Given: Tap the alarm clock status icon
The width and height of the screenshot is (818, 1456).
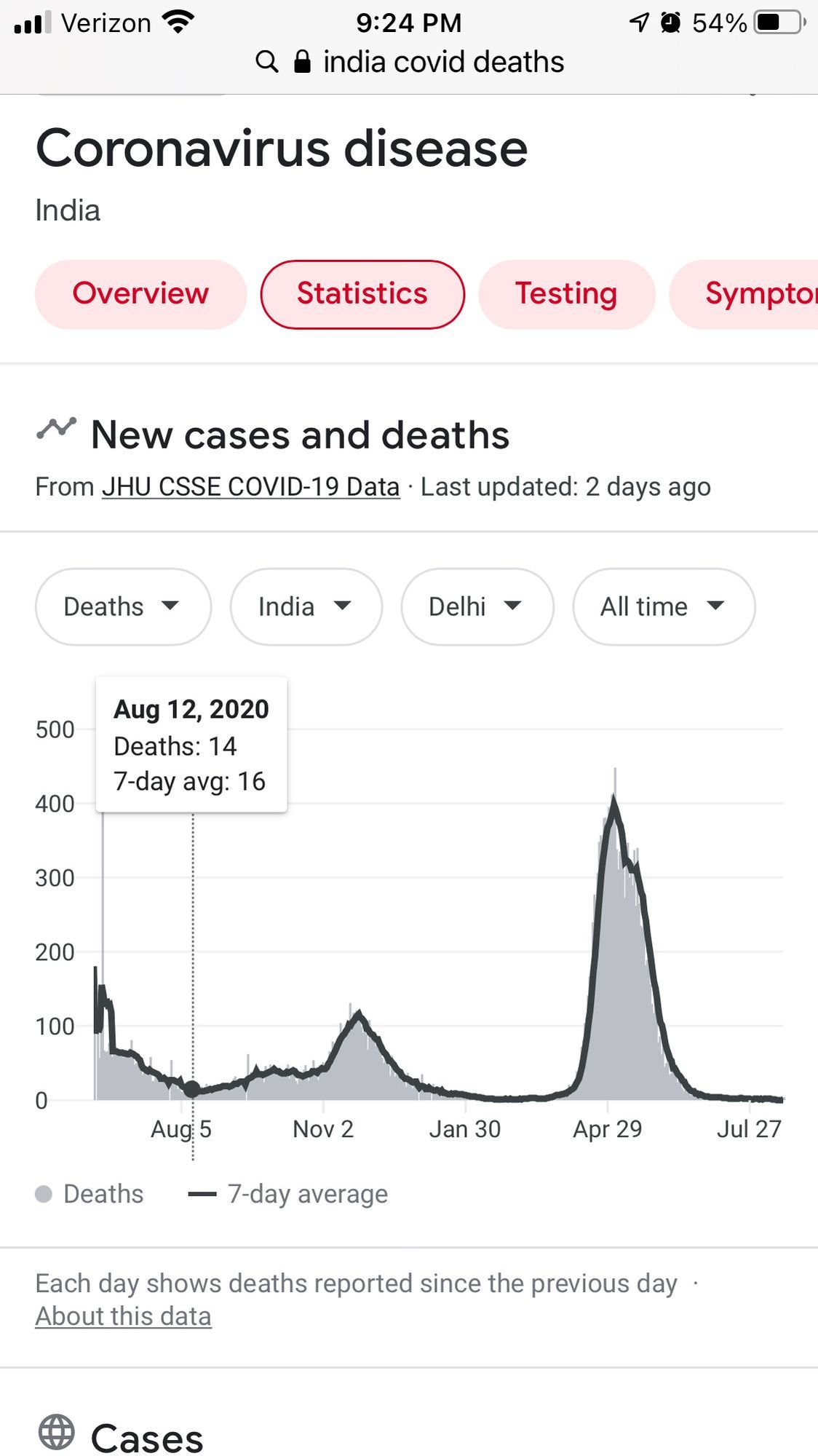Looking at the screenshot, I should [670, 23].
